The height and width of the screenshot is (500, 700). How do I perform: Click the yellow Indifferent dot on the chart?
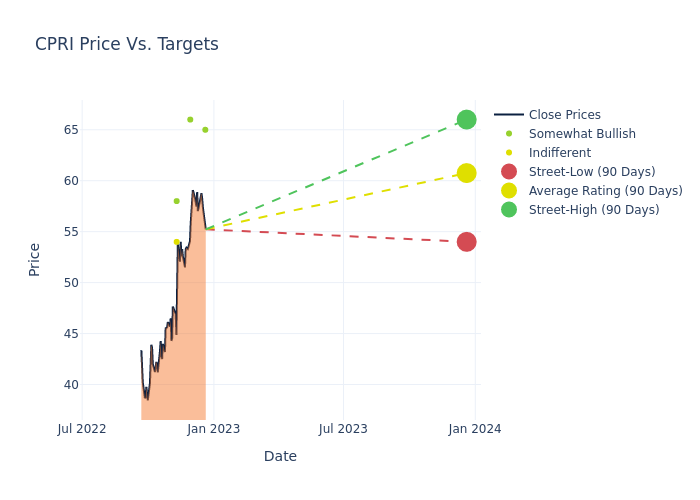click(x=176, y=242)
